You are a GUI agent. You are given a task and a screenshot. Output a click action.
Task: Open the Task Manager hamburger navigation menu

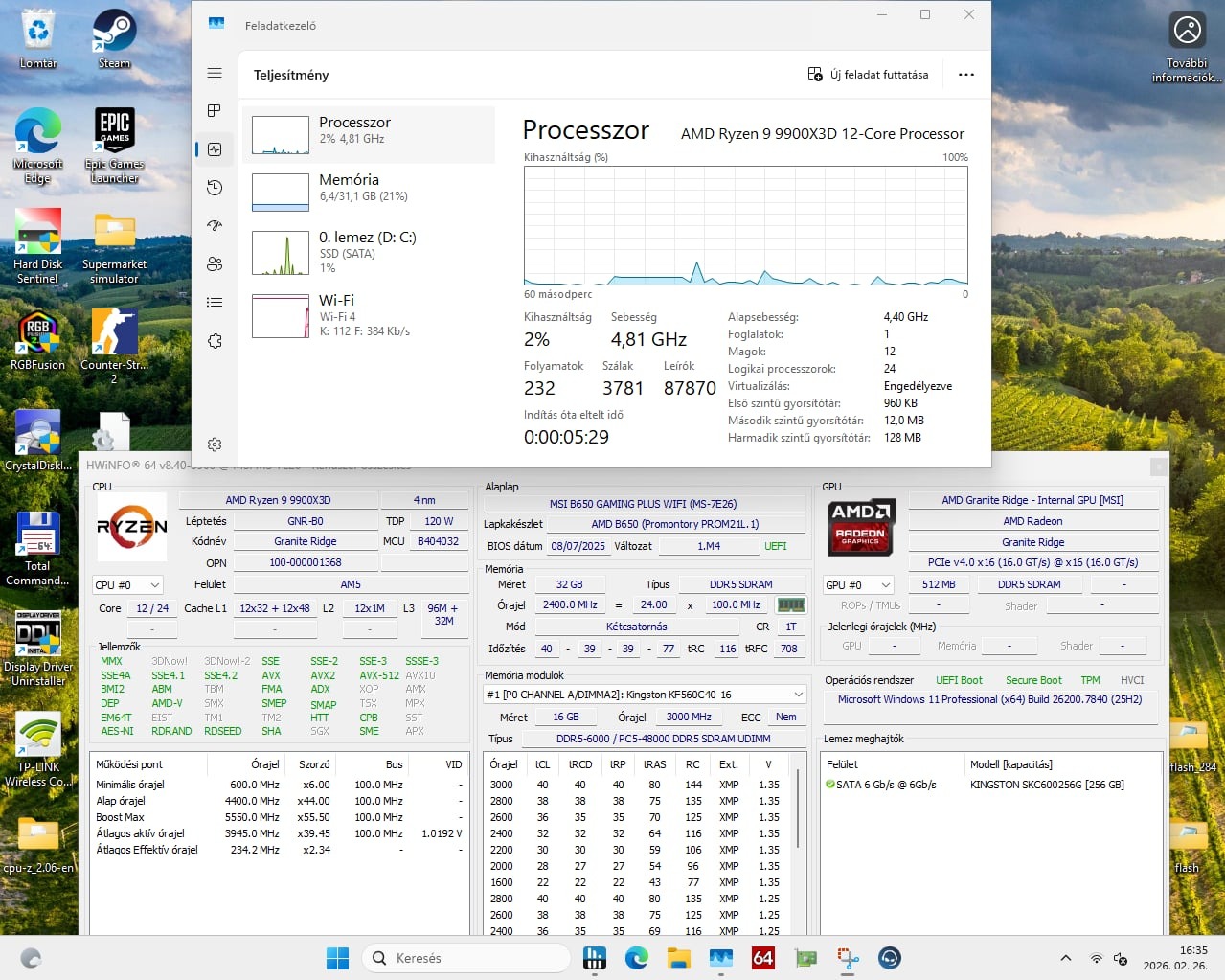pyautogui.click(x=215, y=73)
